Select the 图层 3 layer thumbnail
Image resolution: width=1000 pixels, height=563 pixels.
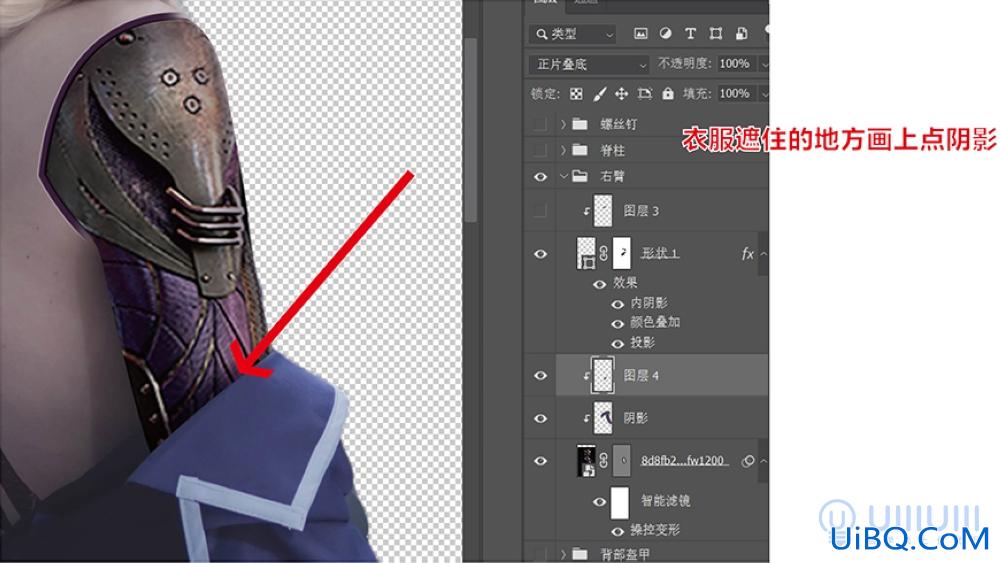(x=603, y=211)
